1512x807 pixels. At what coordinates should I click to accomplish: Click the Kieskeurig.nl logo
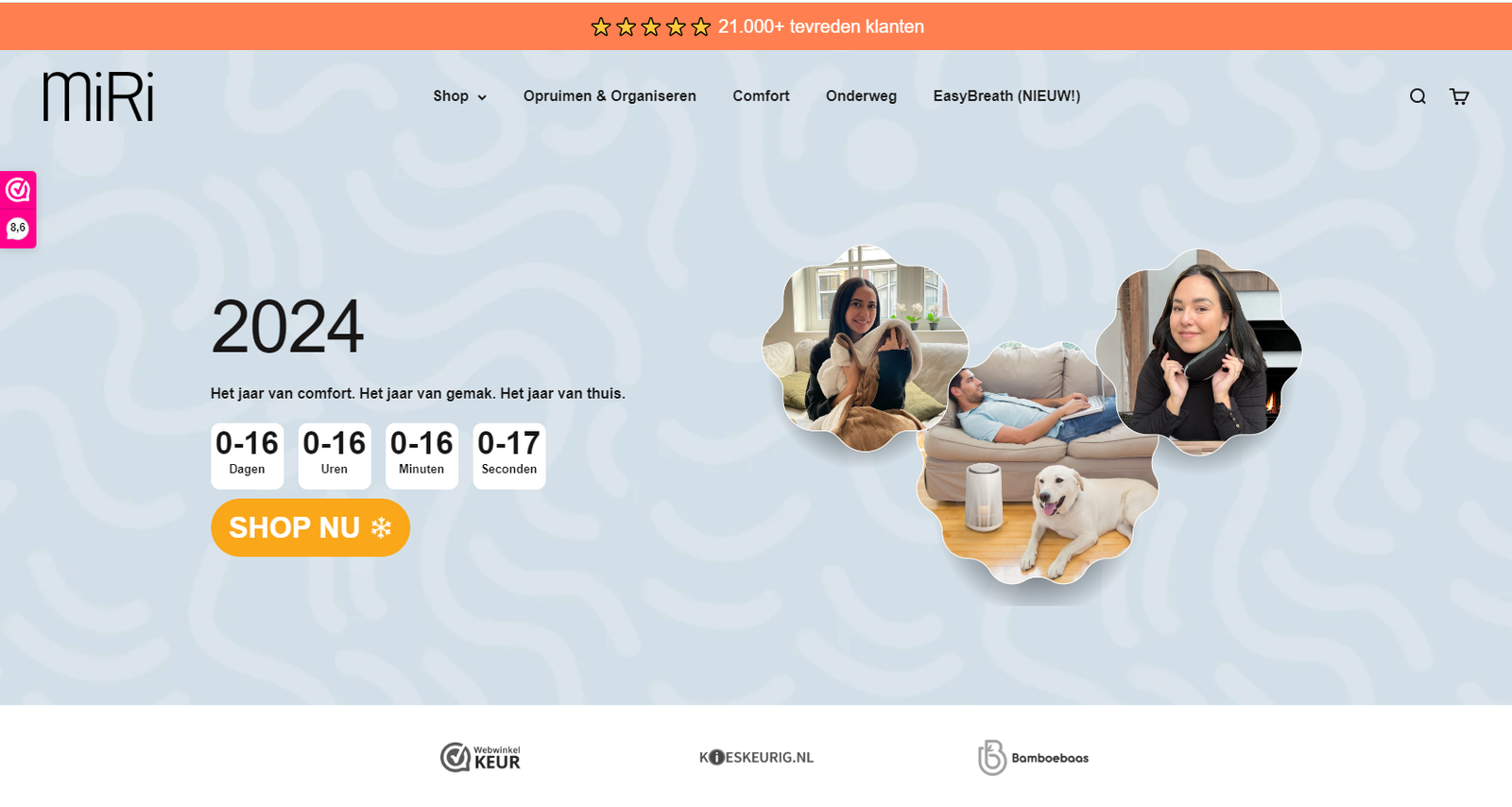pyautogui.click(x=756, y=757)
